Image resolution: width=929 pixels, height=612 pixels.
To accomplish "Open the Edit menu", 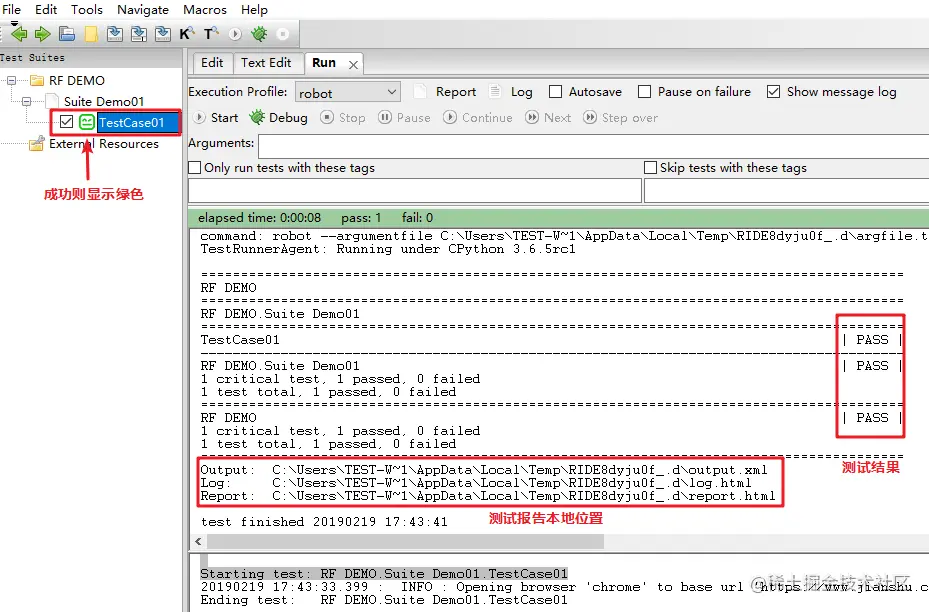I will pos(46,9).
